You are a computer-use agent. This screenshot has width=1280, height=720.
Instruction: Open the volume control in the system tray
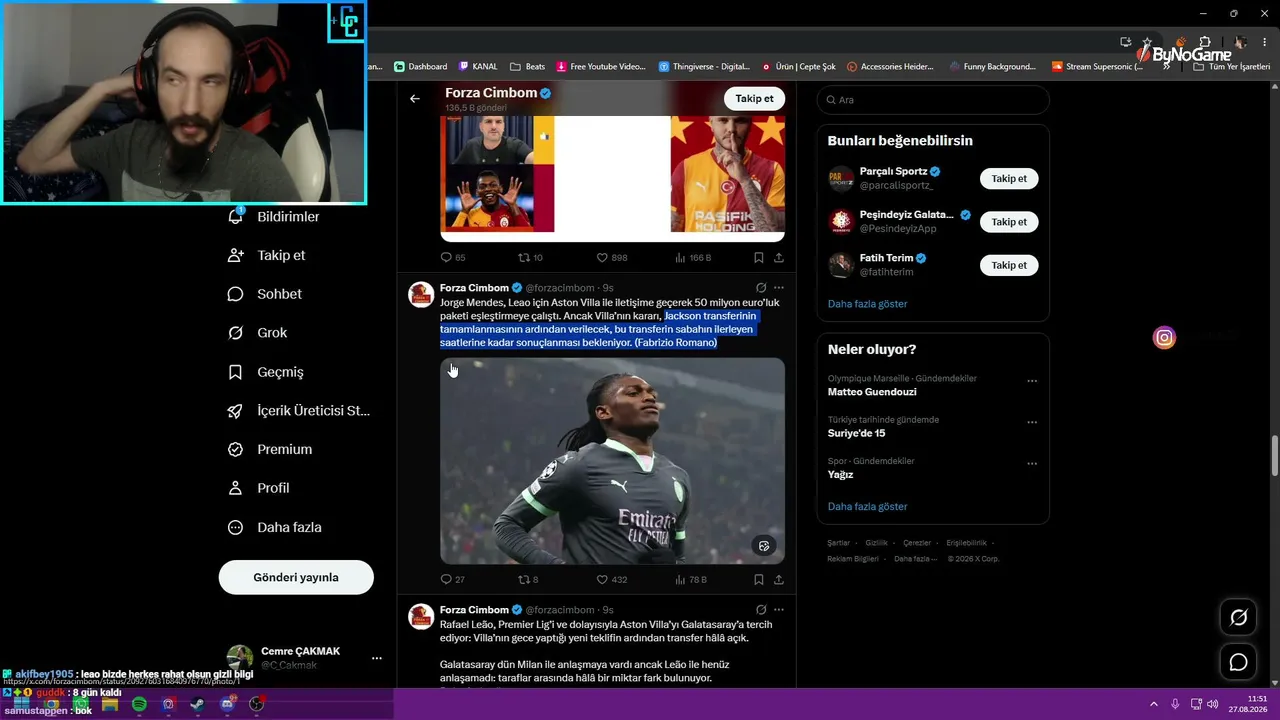1215,705
